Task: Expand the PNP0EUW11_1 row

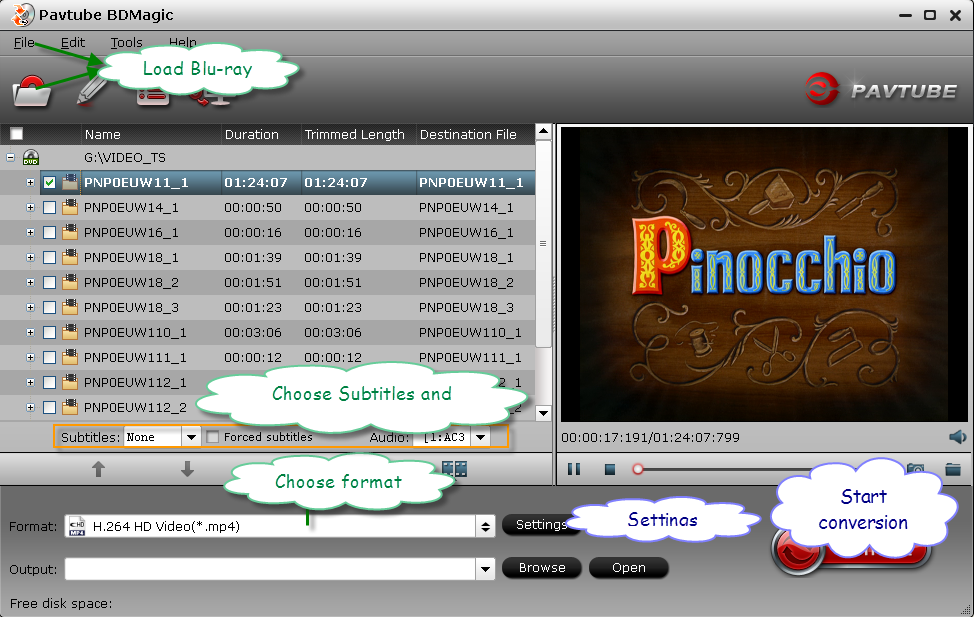Action: (x=30, y=182)
